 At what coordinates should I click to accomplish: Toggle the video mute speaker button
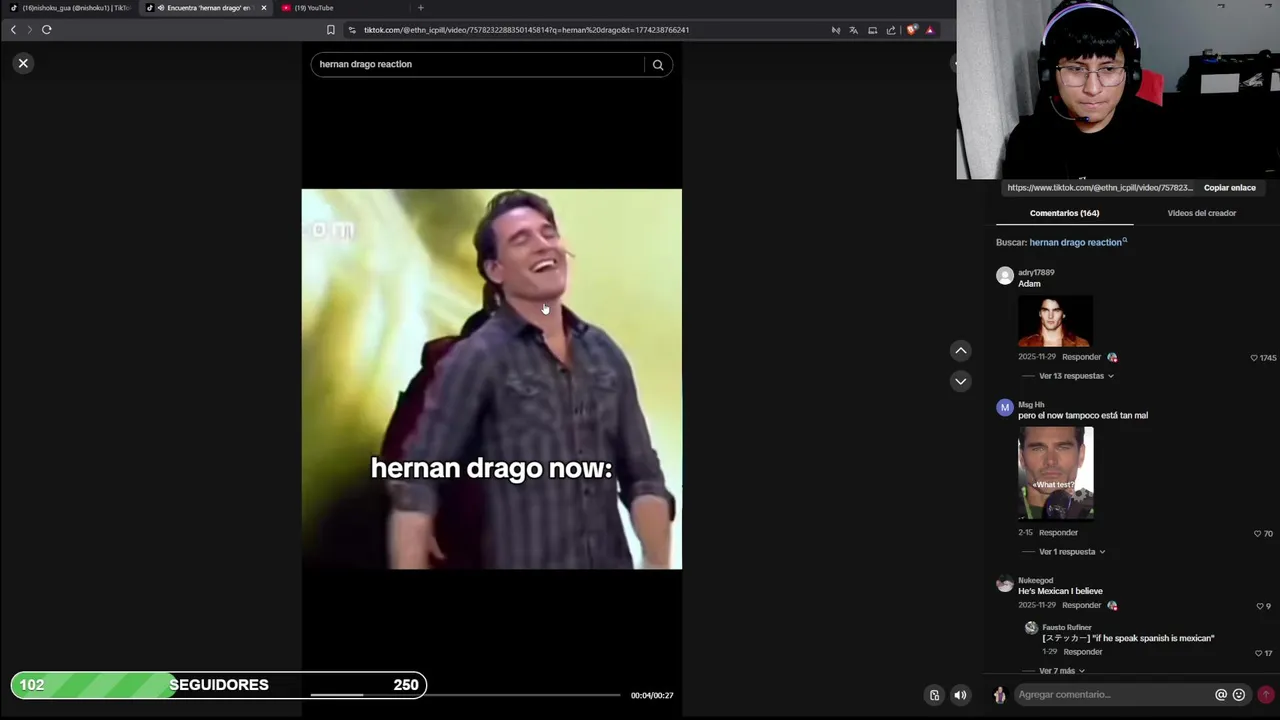[x=960, y=695]
